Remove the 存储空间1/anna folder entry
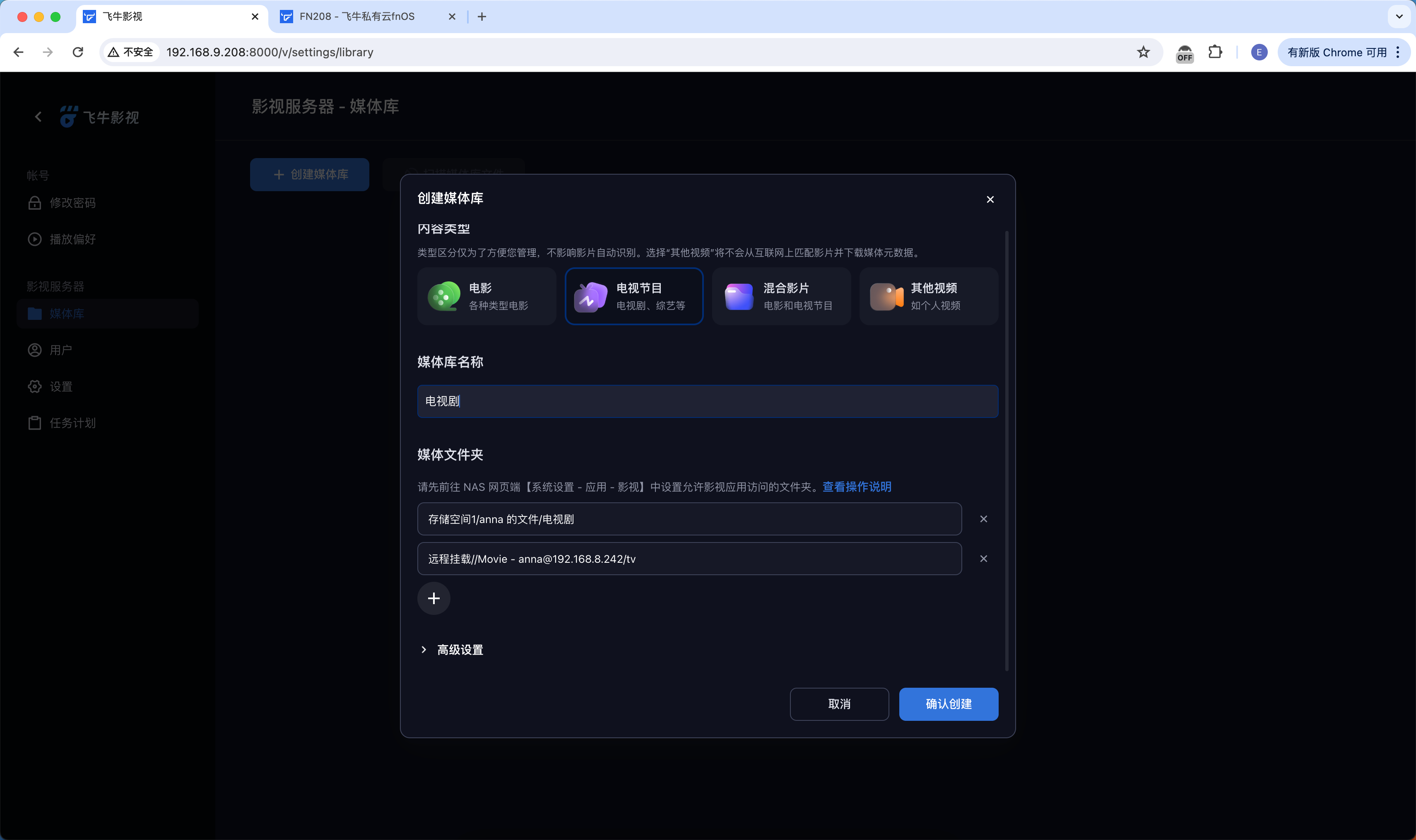This screenshot has width=1416, height=840. tap(983, 519)
